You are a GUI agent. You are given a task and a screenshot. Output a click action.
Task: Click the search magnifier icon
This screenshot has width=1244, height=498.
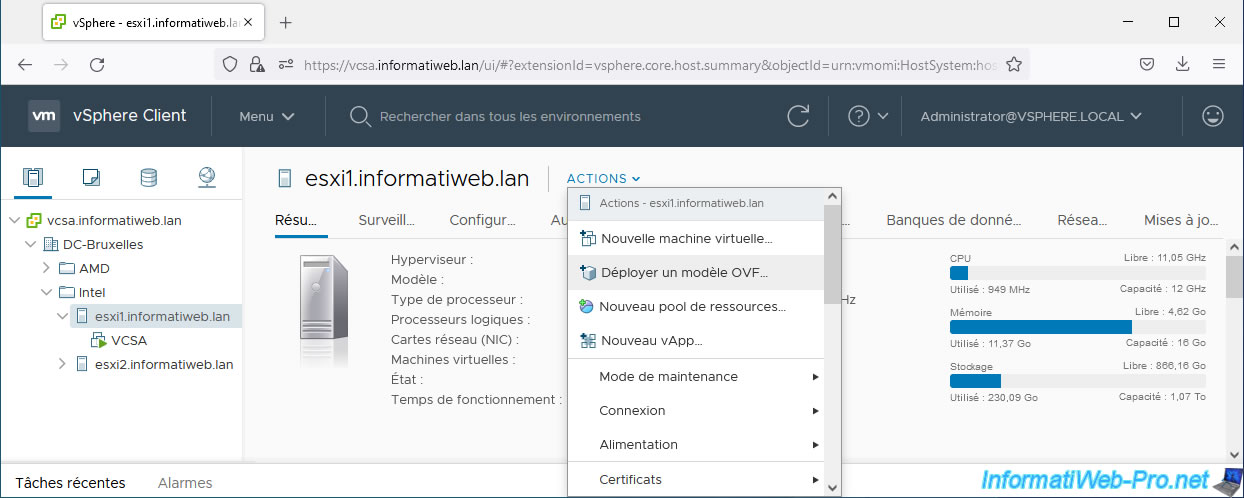[x=360, y=116]
